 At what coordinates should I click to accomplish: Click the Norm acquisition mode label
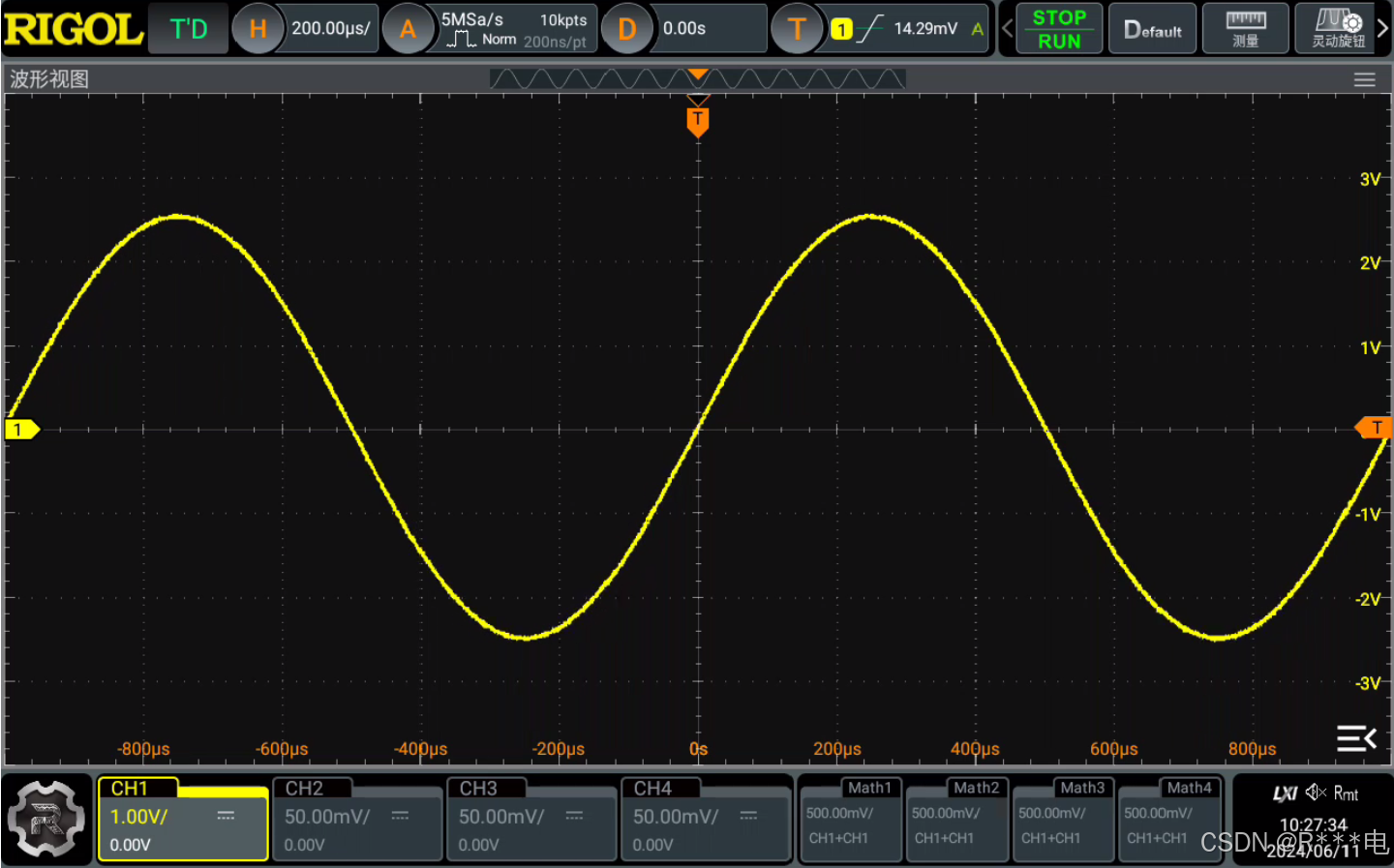[500, 40]
